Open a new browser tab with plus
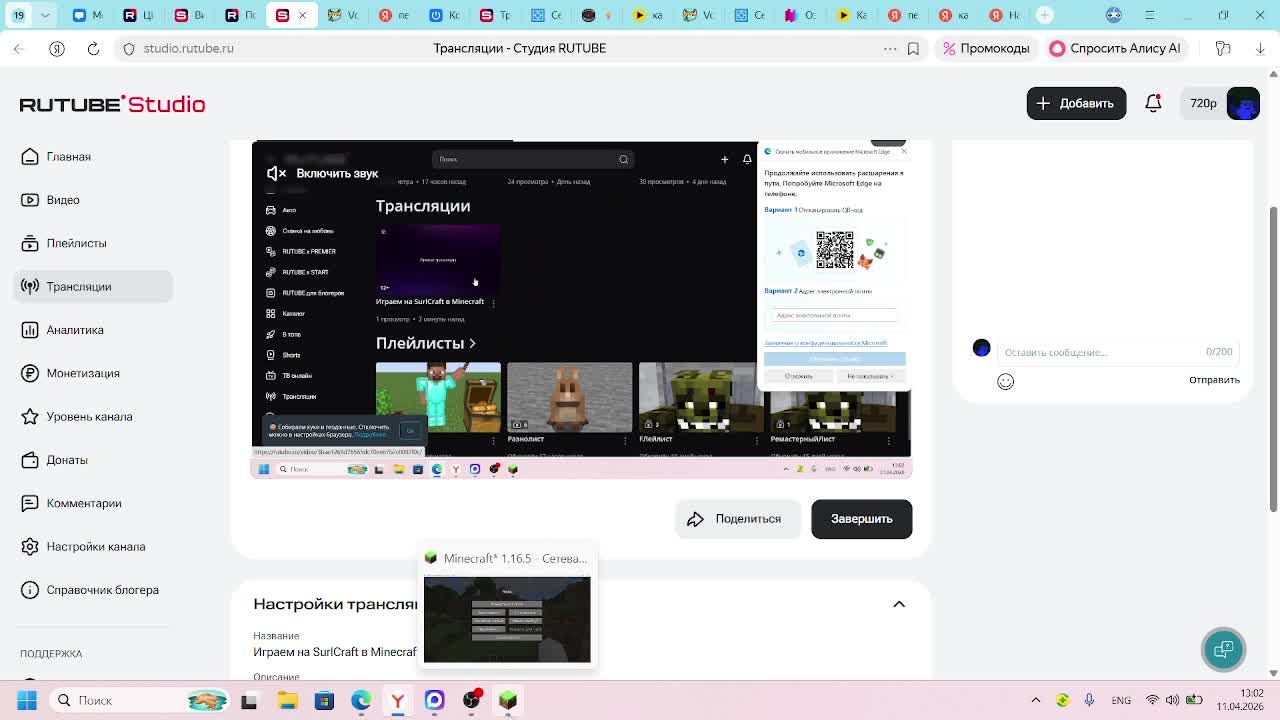Image resolution: width=1280 pixels, height=720 pixels. [1044, 15]
